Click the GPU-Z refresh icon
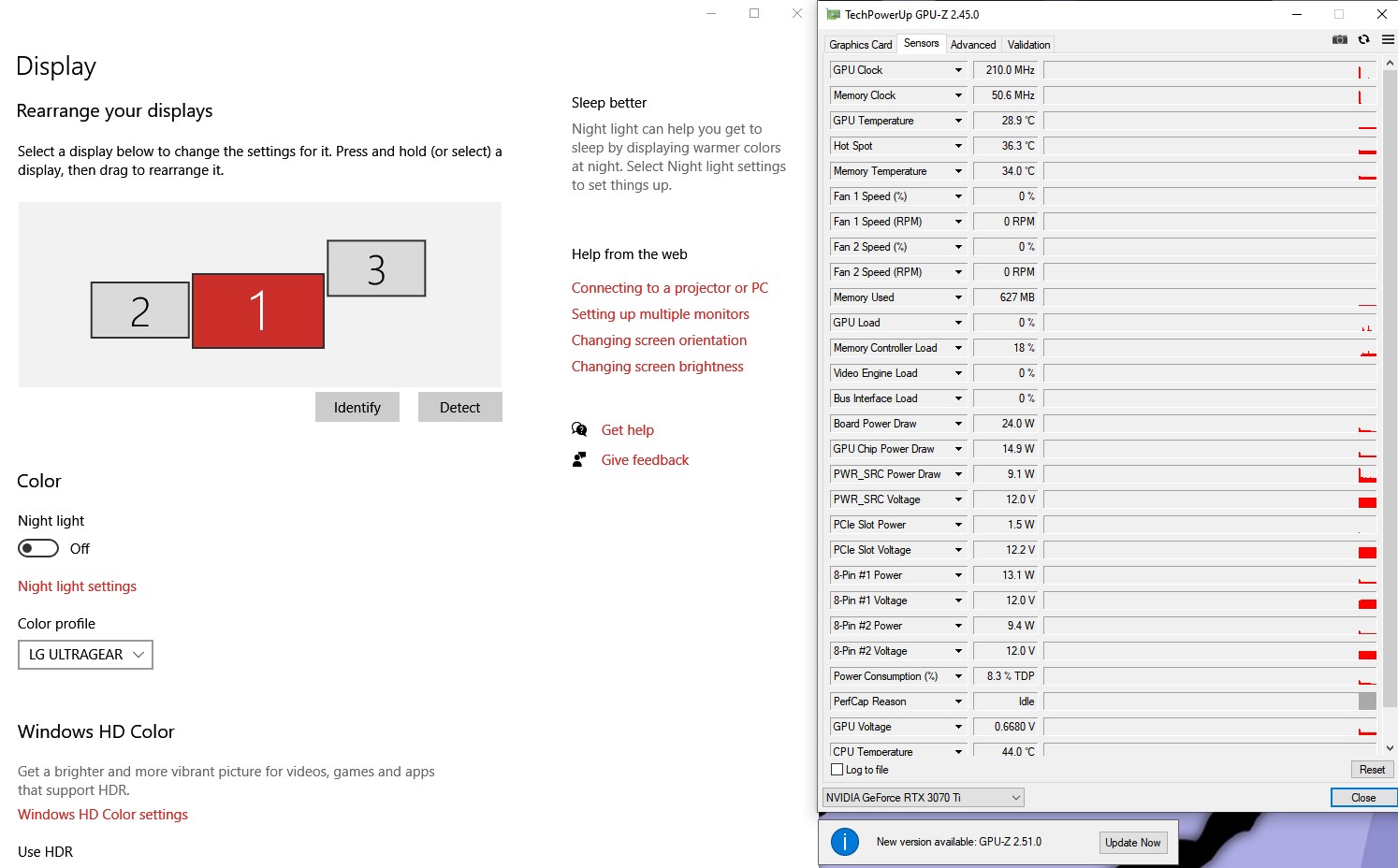The width and height of the screenshot is (1398, 868). (x=1363, y=39)
